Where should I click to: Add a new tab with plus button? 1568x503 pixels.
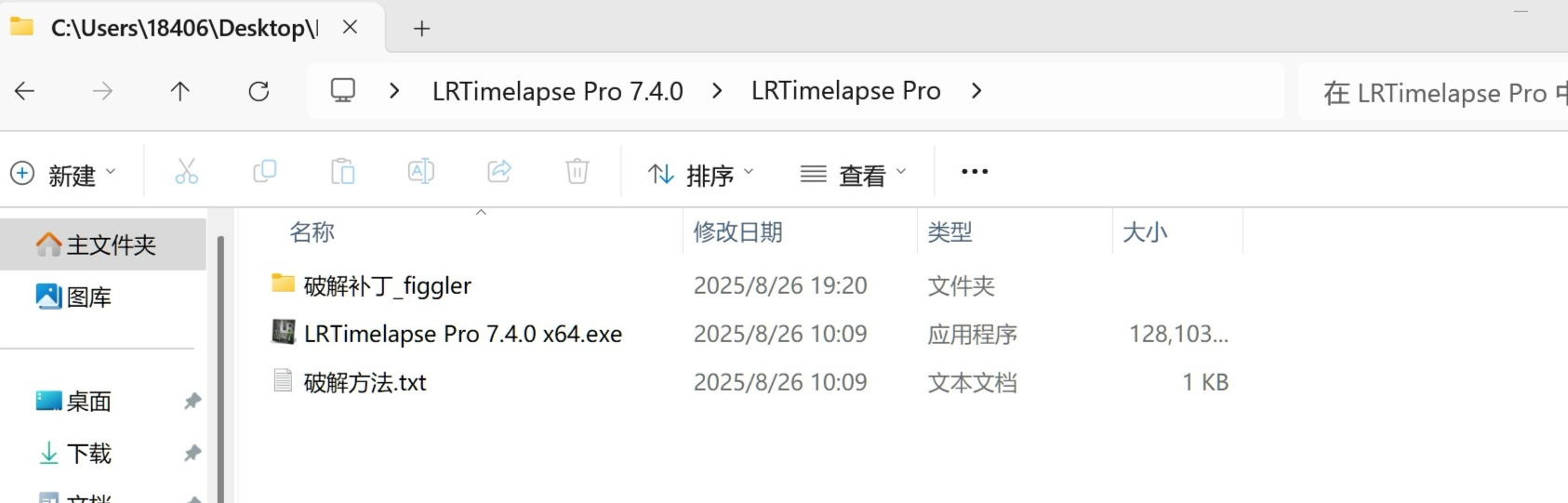(421, 29)
